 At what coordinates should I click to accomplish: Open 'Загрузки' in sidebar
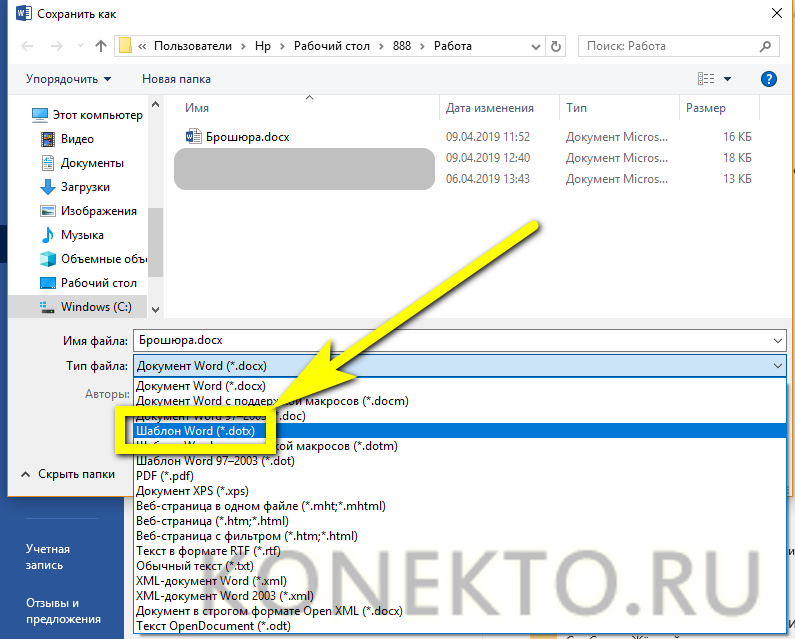[75, 187]
